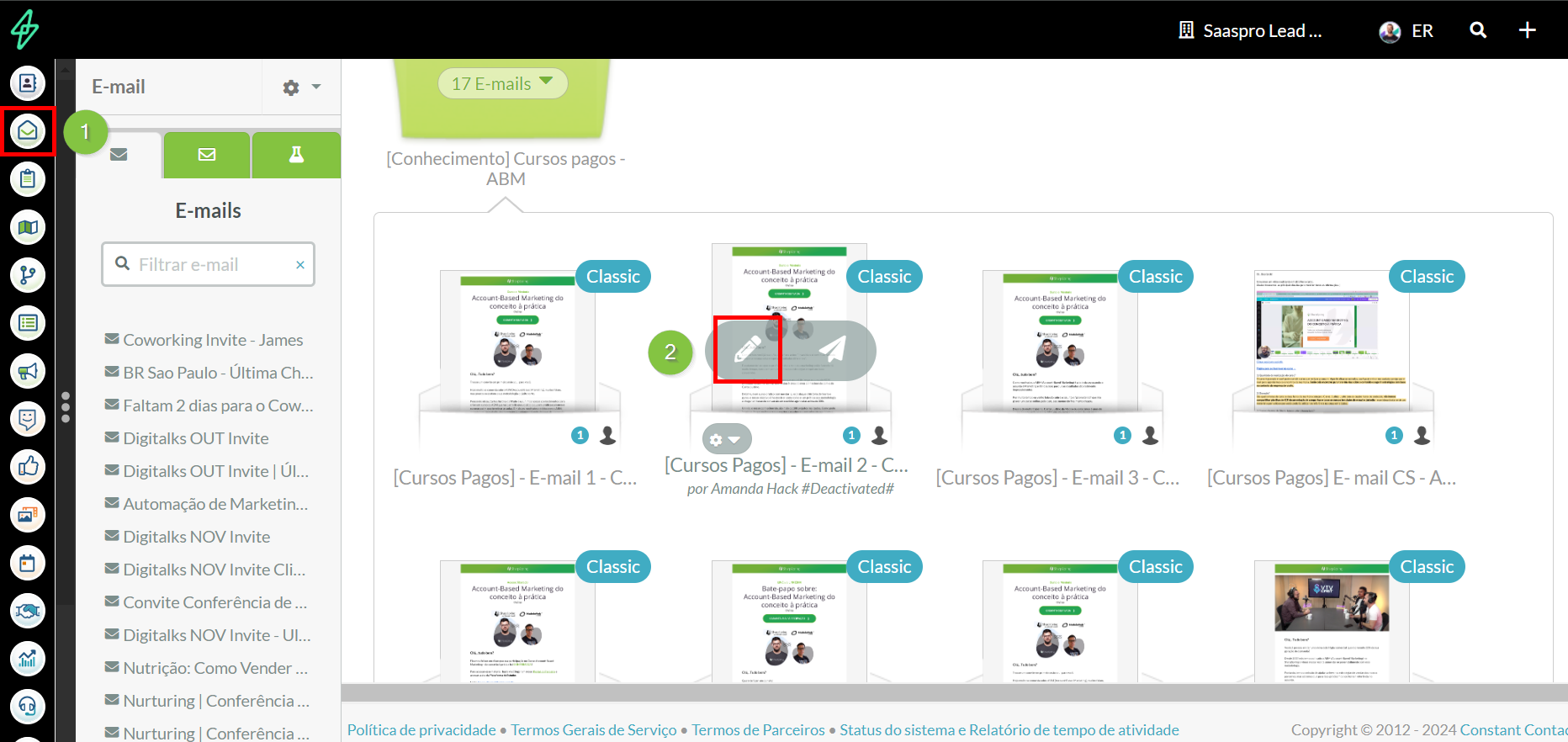This screenshot has height=742, width=1568.
Task: Open the megaphone campaigns icon
Action: tap(28, 371)
